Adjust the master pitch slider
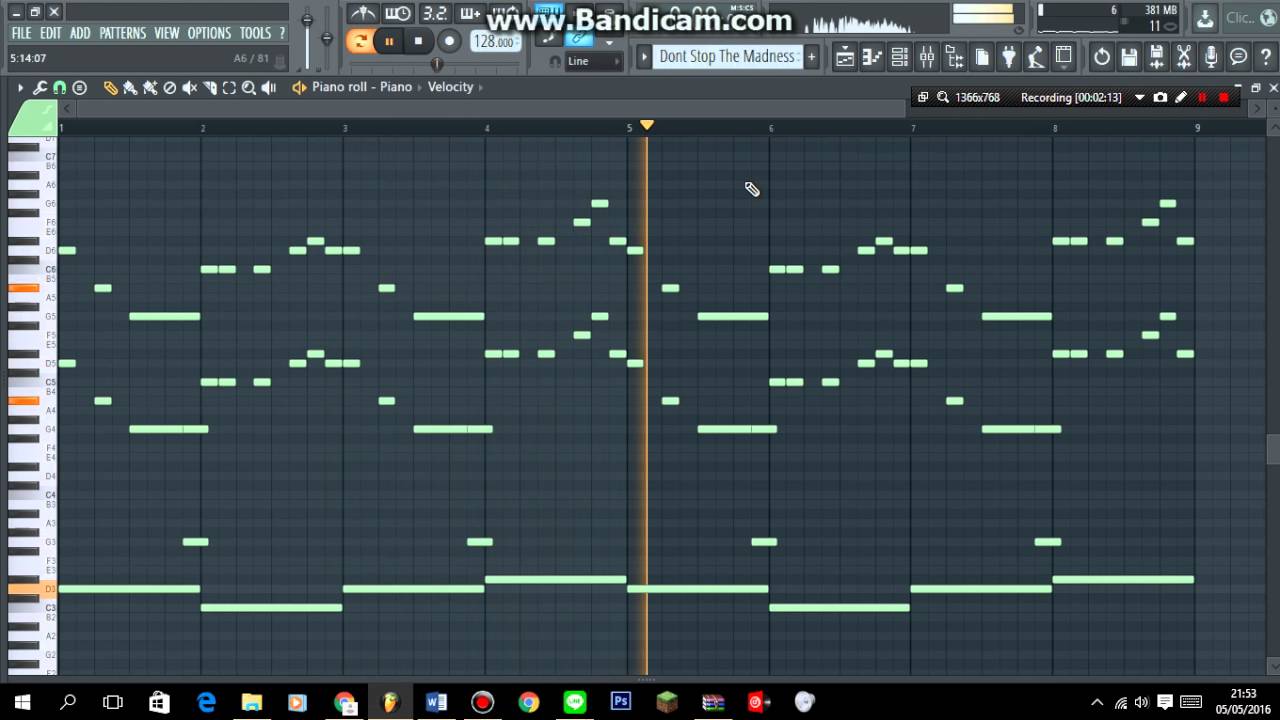The height and width of the screenshot is (720, 1280). [327, 38]
